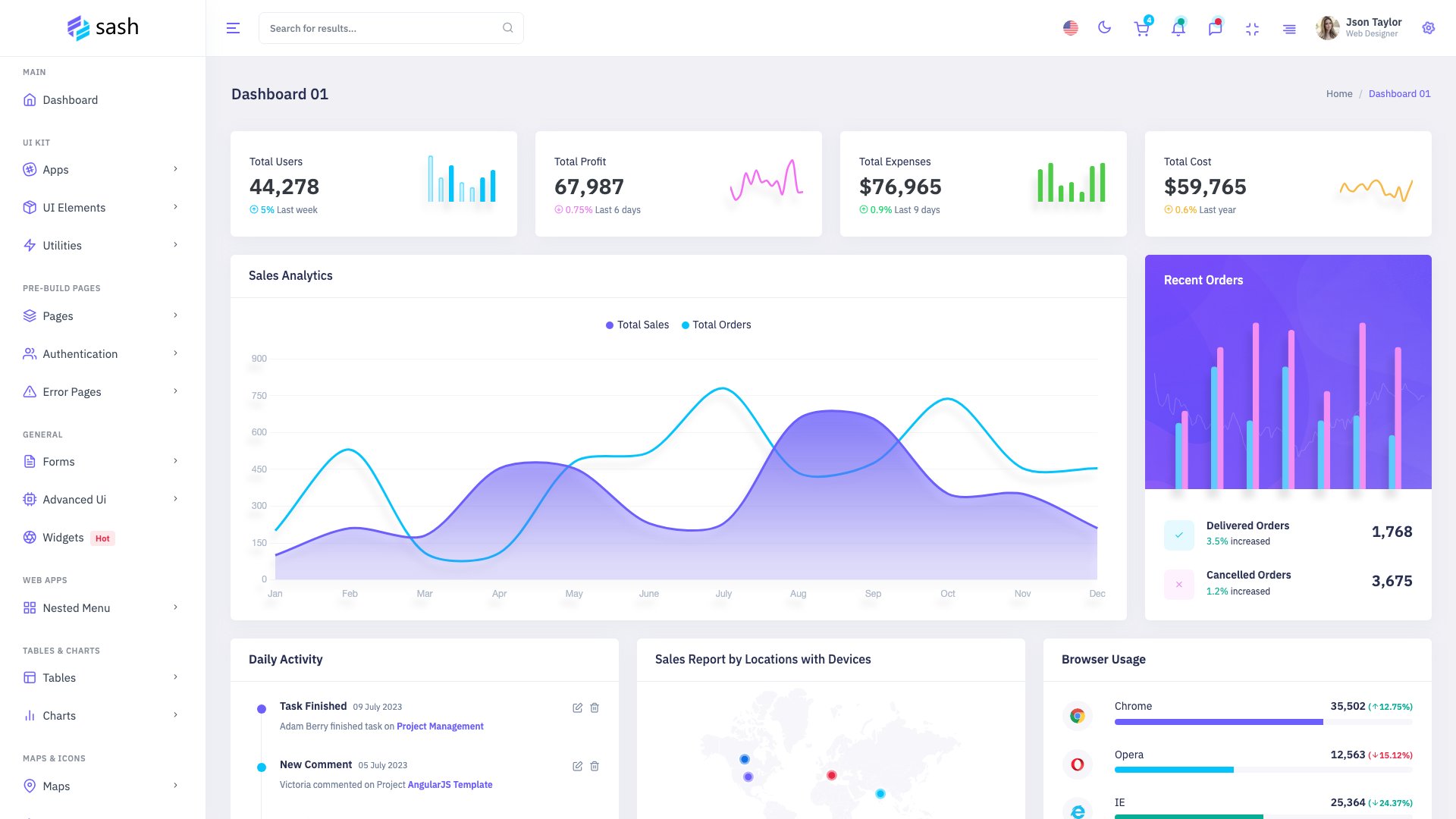The height and width of the screenshot is (819, 1456).
Task: Edit the Task Finished activity entry
Action: coord(576,708)
